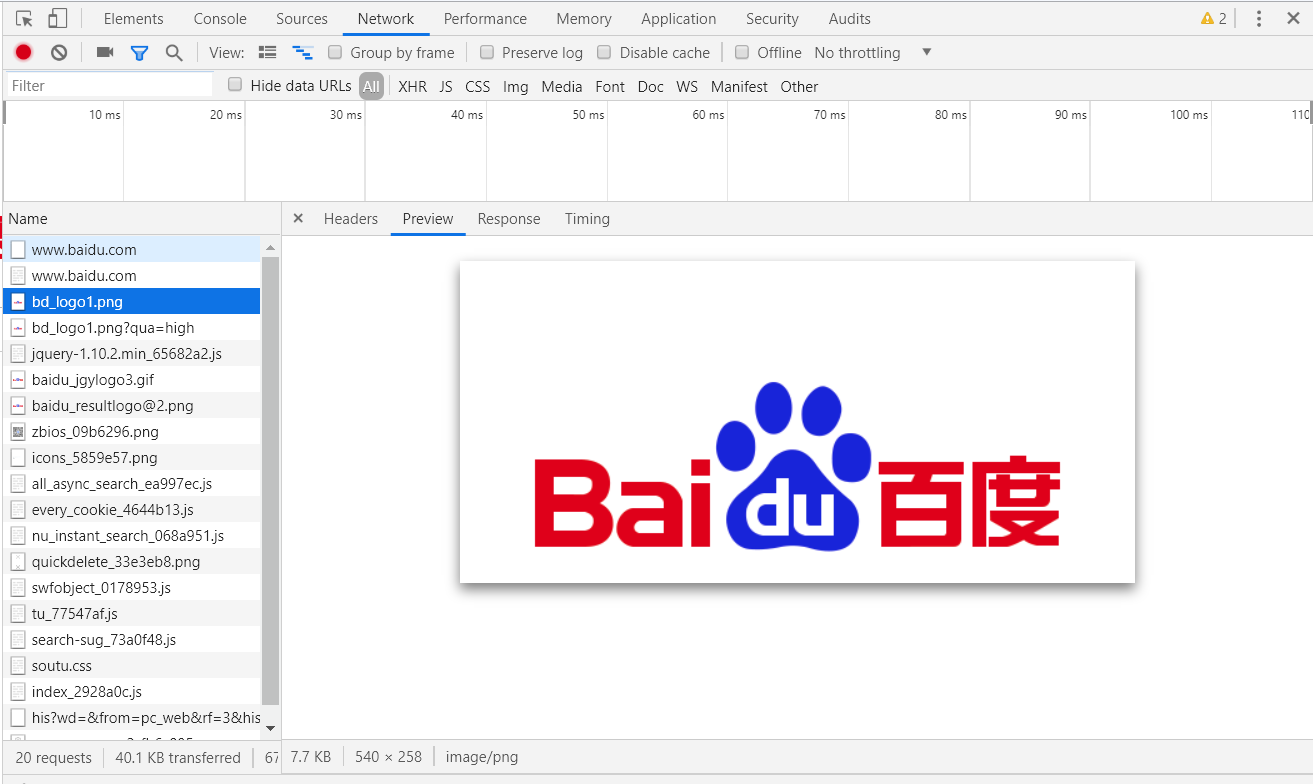Switch to the Response tab
Image resolution: width=1313 pixels, height=784 pixels.
click(509, 218)
